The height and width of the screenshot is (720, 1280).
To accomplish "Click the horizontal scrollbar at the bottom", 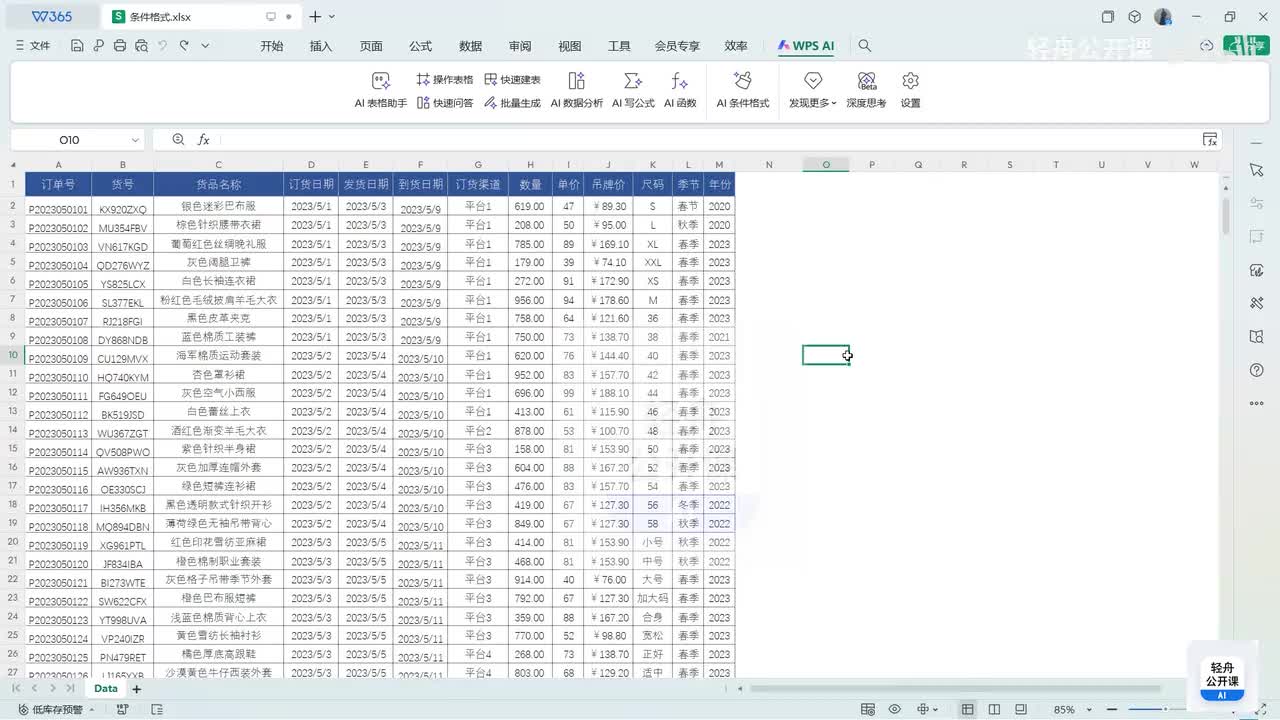I will point(955,689).
